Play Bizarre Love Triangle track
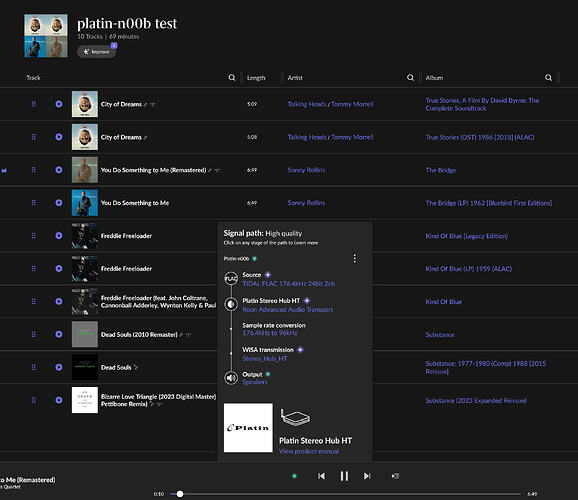The image size is (578, 500). click(59, 400)
